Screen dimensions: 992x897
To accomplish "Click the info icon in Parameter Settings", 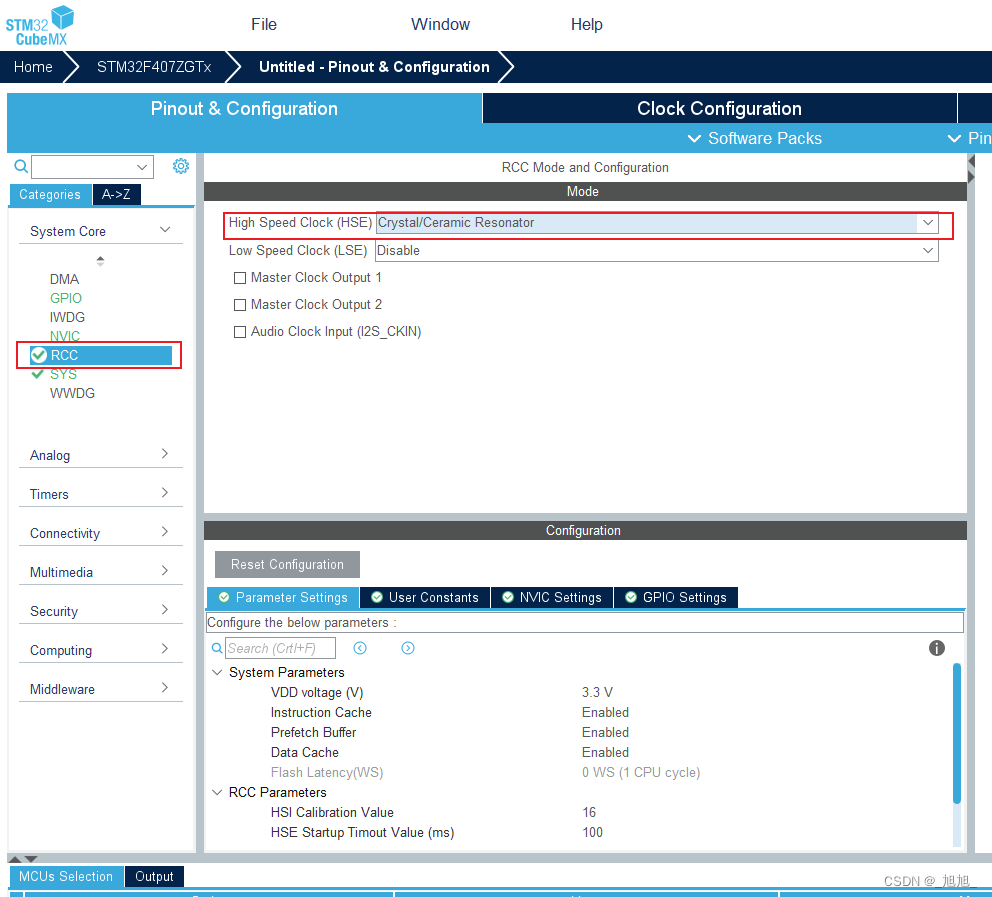I will pyautogui.click(x=936, y=648).
